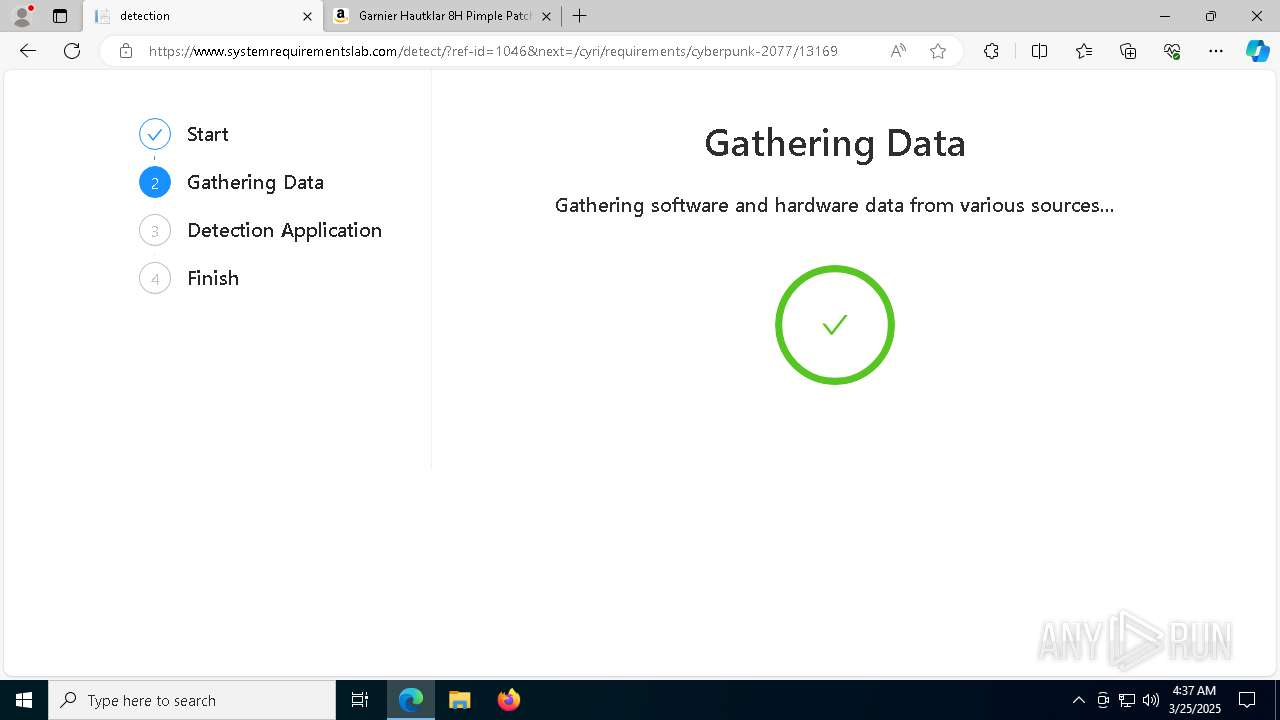Viewport: 1280px width, 720px height.
Task: Restore down the Edge window
Action: [x=1211, y=16]
